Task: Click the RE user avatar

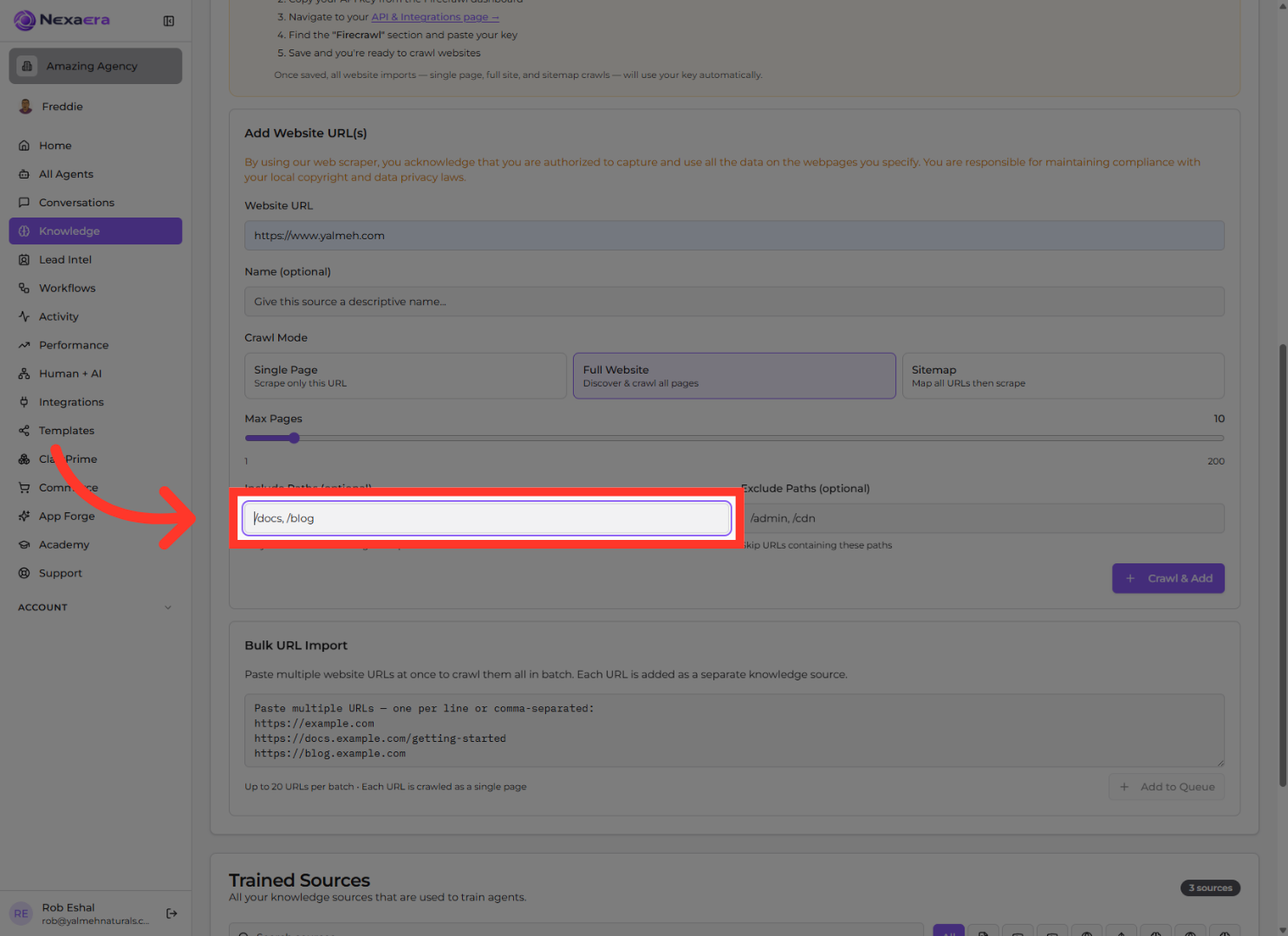Action: [x=22, y=913]
